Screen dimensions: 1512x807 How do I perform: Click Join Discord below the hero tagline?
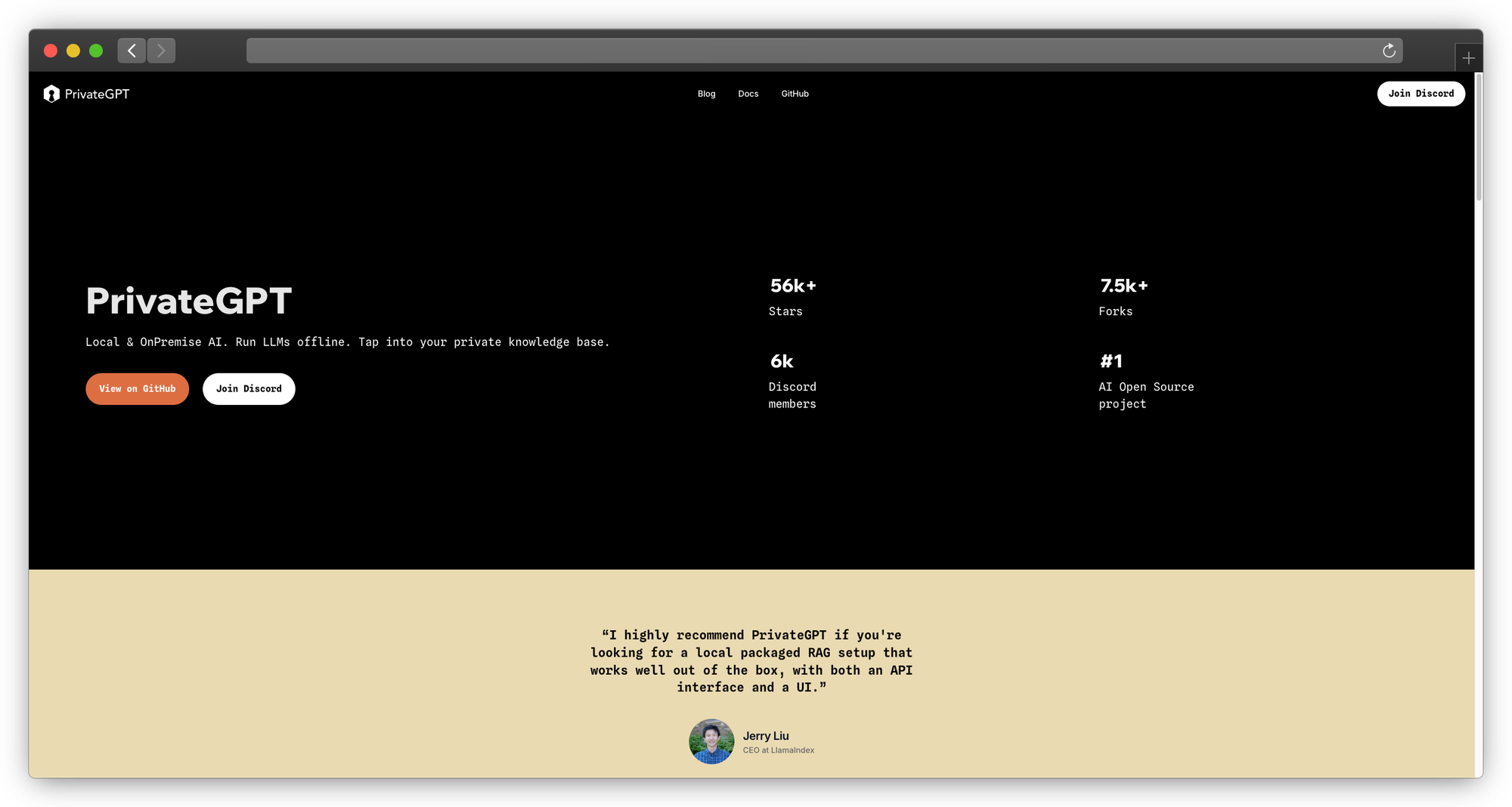[249, 389]
